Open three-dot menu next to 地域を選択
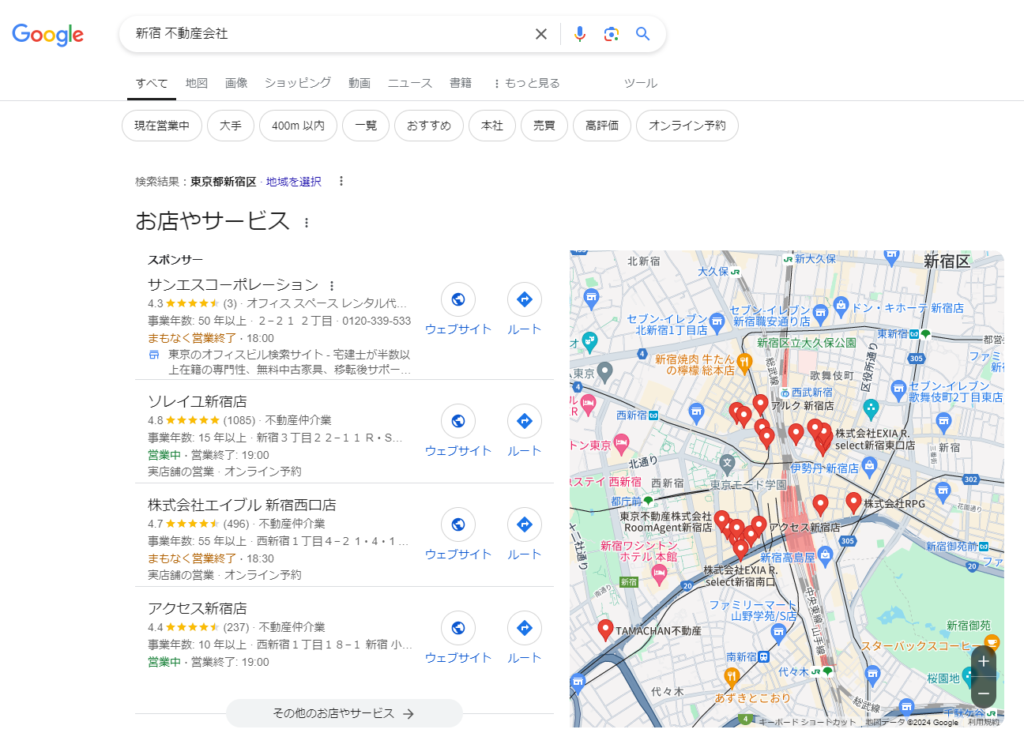Viewport: 1024px width, 733px height. (341, 181)
